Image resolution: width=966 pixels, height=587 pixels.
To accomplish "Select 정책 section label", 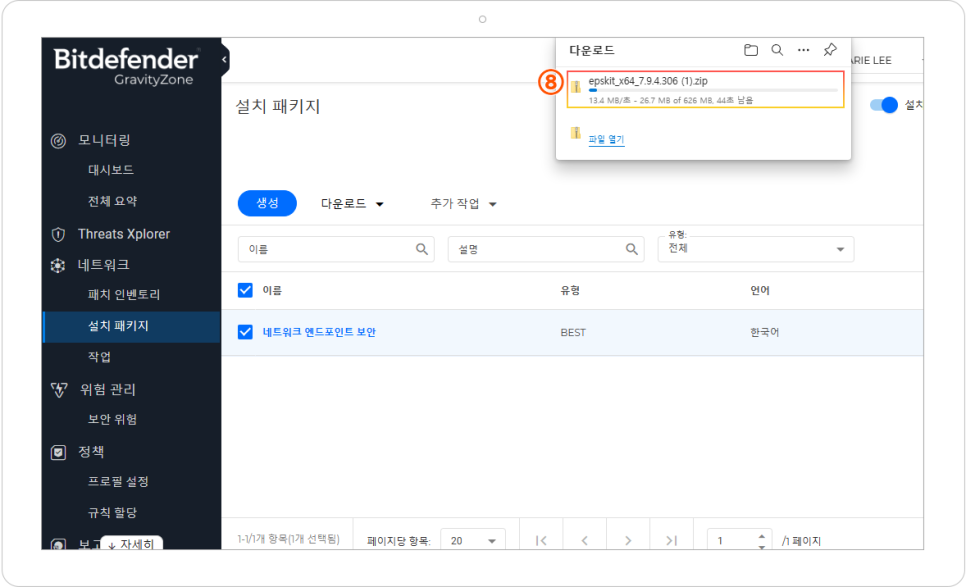I will coord(91,451).
